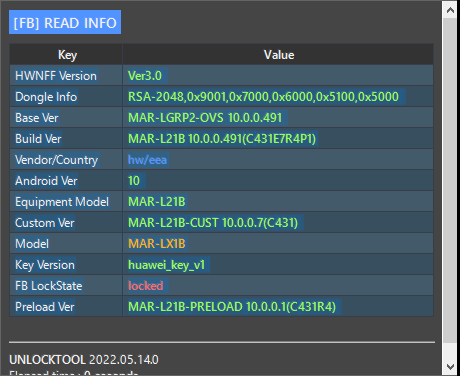Select the hw/eea value
Viewport: 460px width, 376px height.
tap(147, 160)
